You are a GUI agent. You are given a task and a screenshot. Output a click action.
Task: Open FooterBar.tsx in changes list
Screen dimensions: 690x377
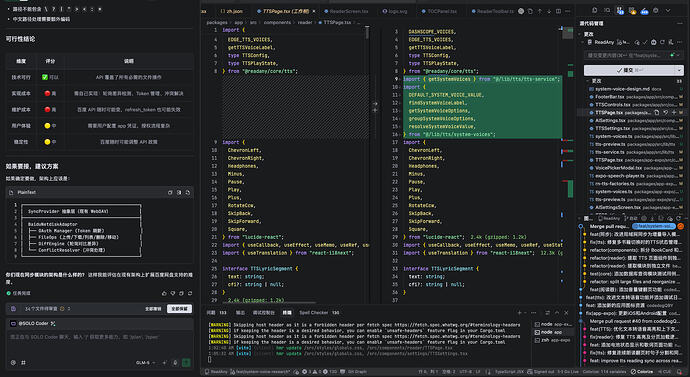tap(609, 97)
